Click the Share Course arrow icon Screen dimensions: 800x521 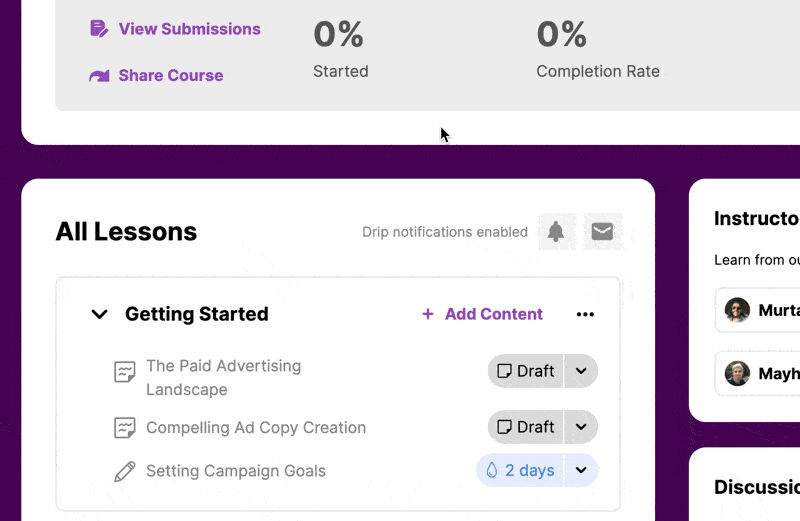(x=99, y=76)
